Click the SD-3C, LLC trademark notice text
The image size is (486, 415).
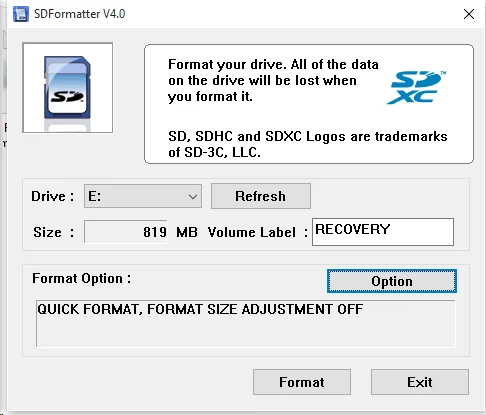tap(308, 144)
